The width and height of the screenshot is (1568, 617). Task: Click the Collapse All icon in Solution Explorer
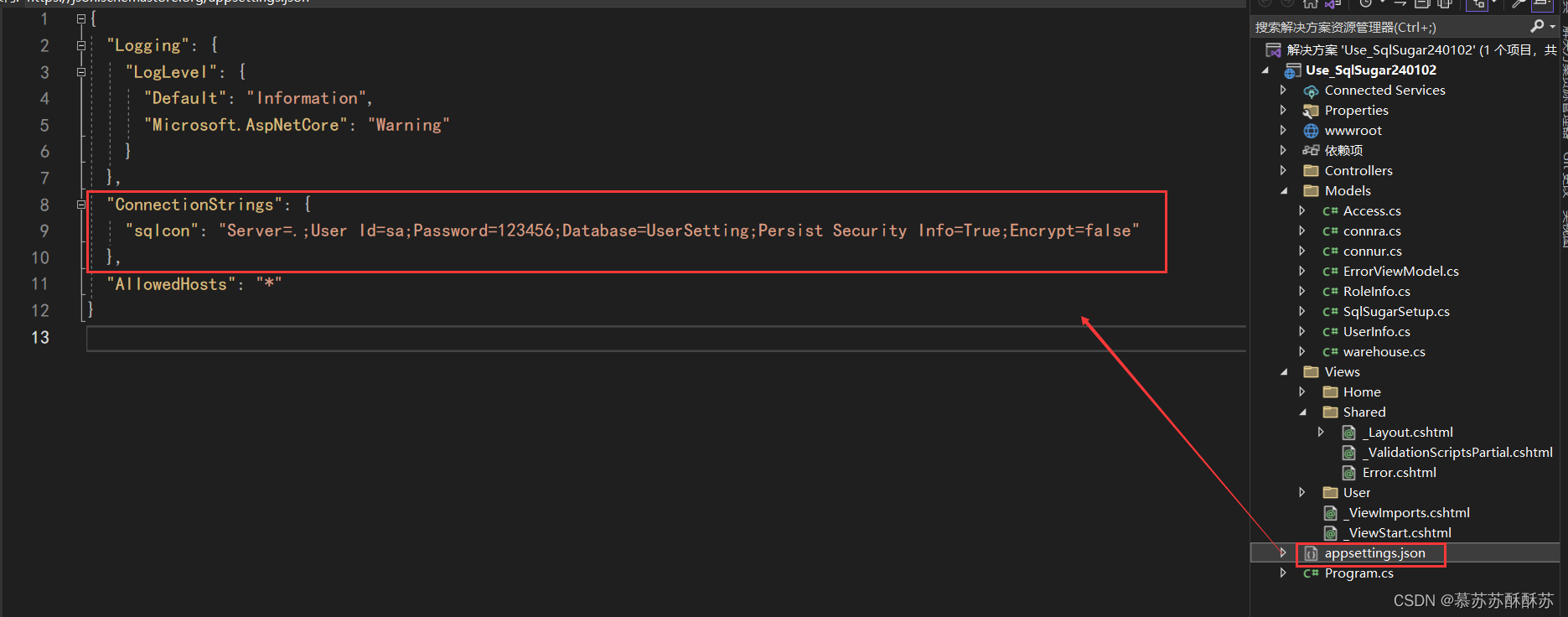tap(1422, 4)
